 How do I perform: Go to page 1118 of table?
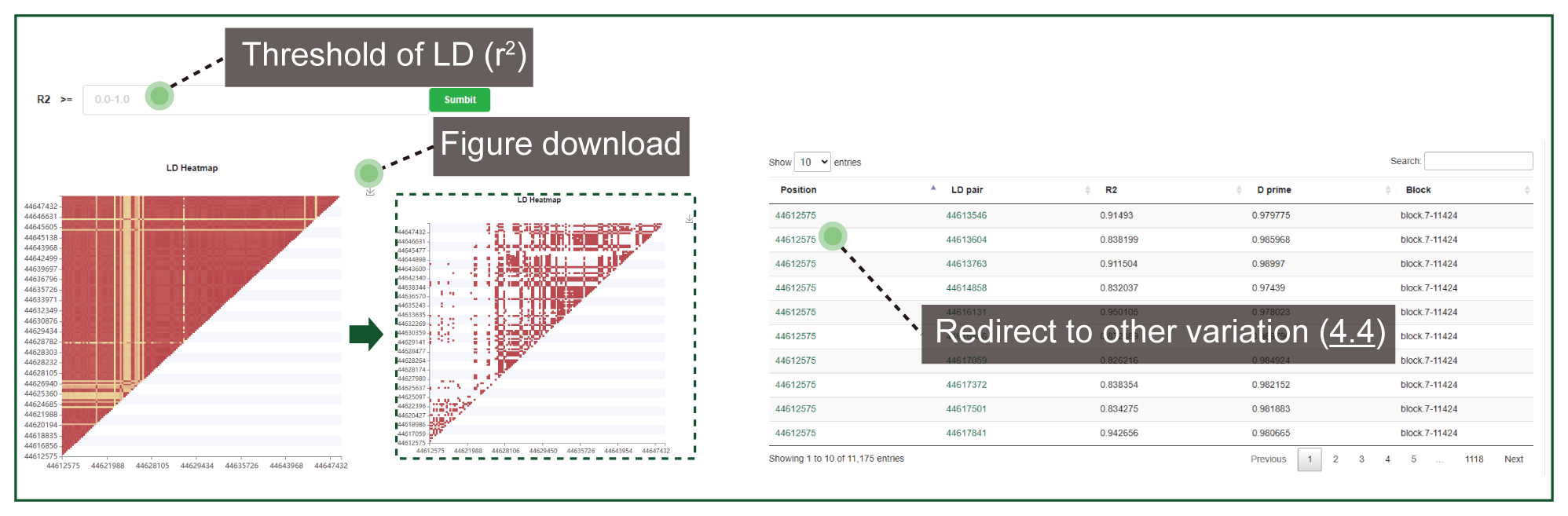(1474, 459)
